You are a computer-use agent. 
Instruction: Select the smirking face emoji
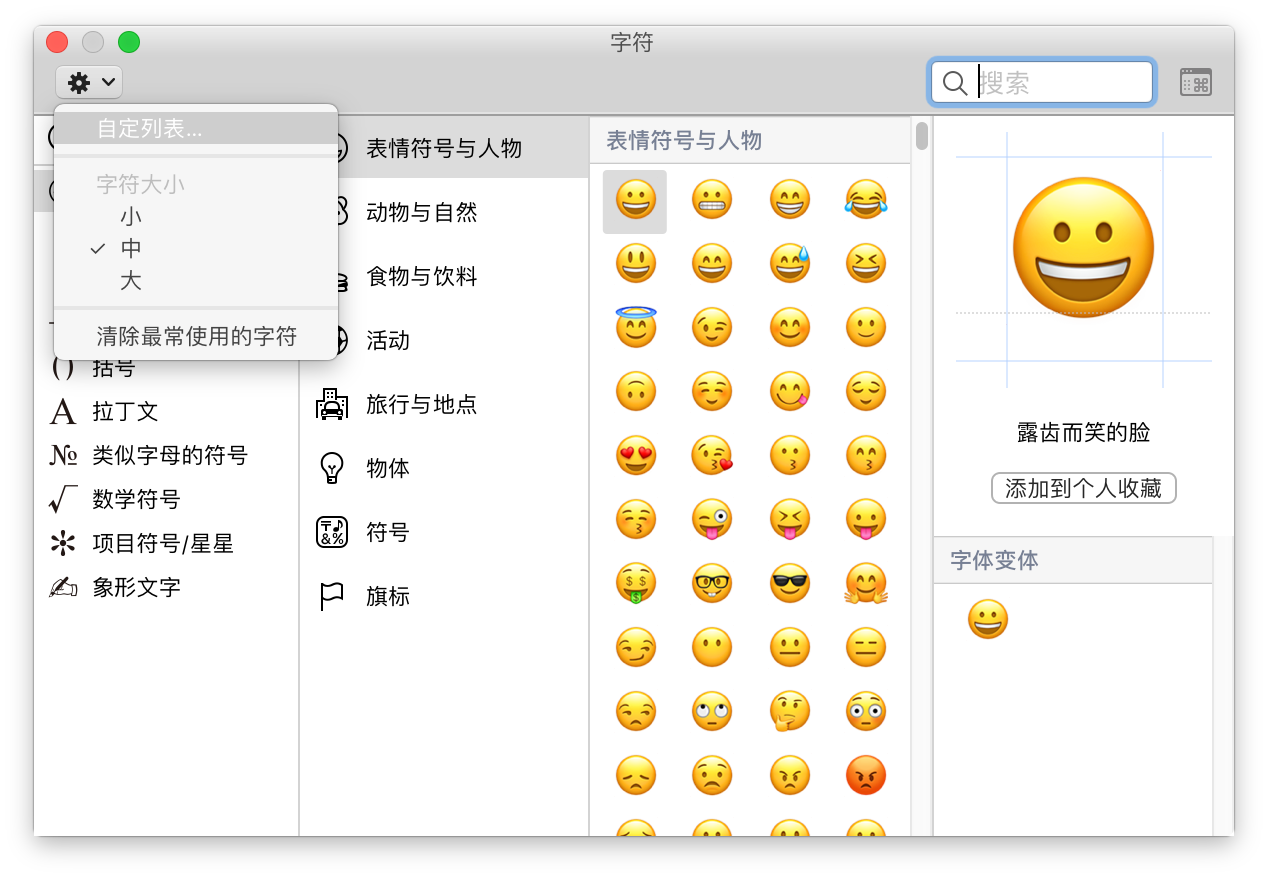click(635, 647)
